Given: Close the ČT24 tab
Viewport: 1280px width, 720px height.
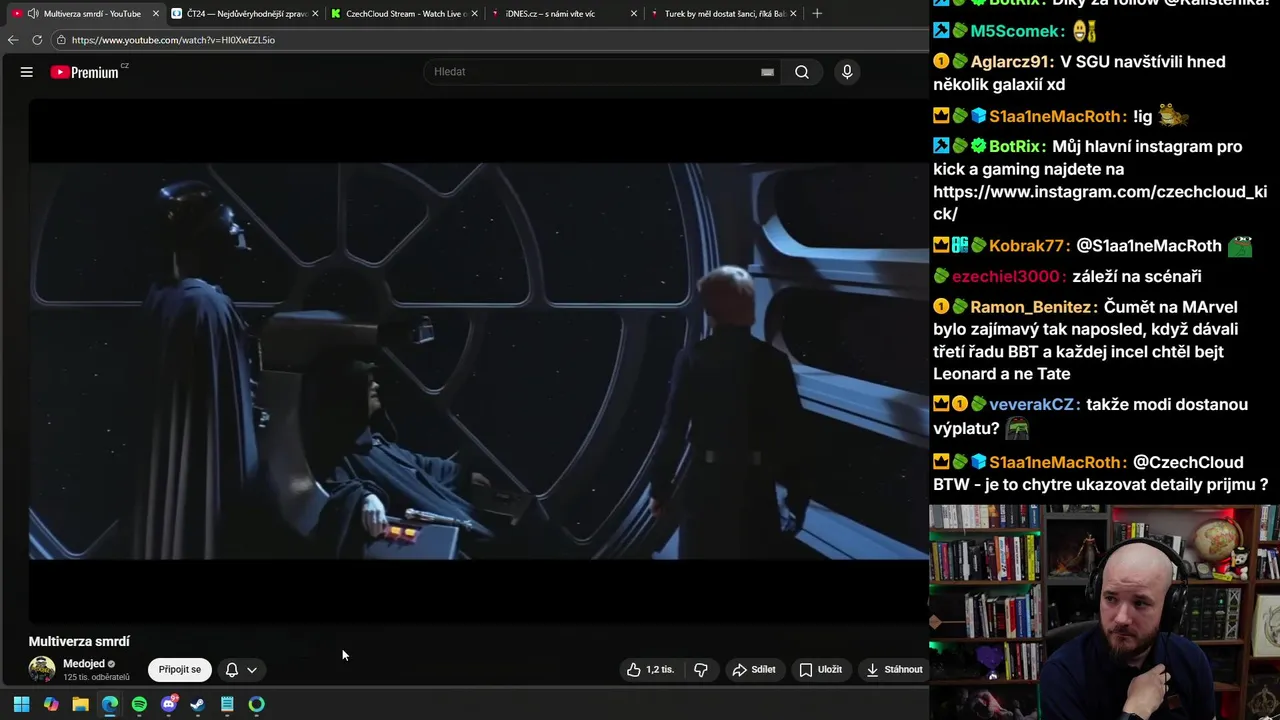Looking at the screenshot, I should (315, 14).
